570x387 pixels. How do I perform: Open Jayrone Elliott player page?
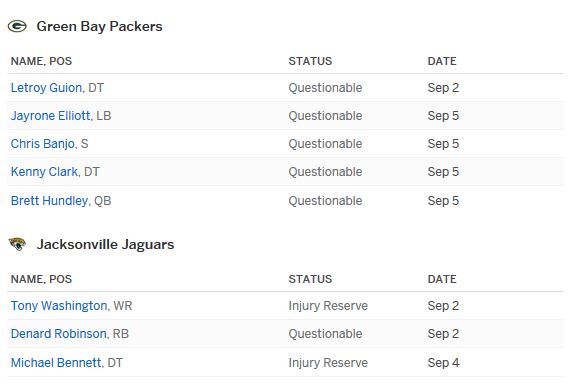pos(50,116)
